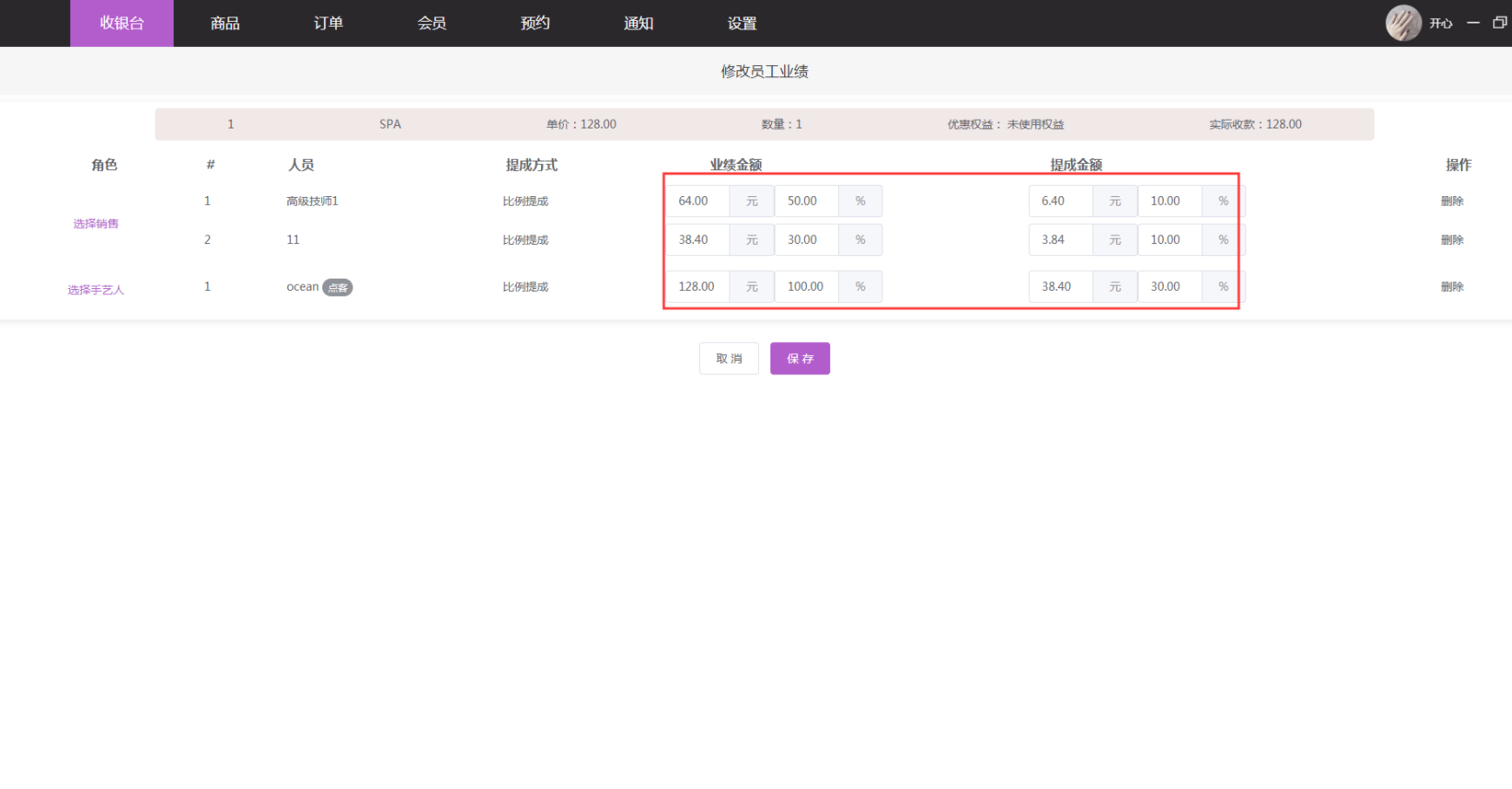
Task: Click the 操作 column header
Action: [1458, 165]
